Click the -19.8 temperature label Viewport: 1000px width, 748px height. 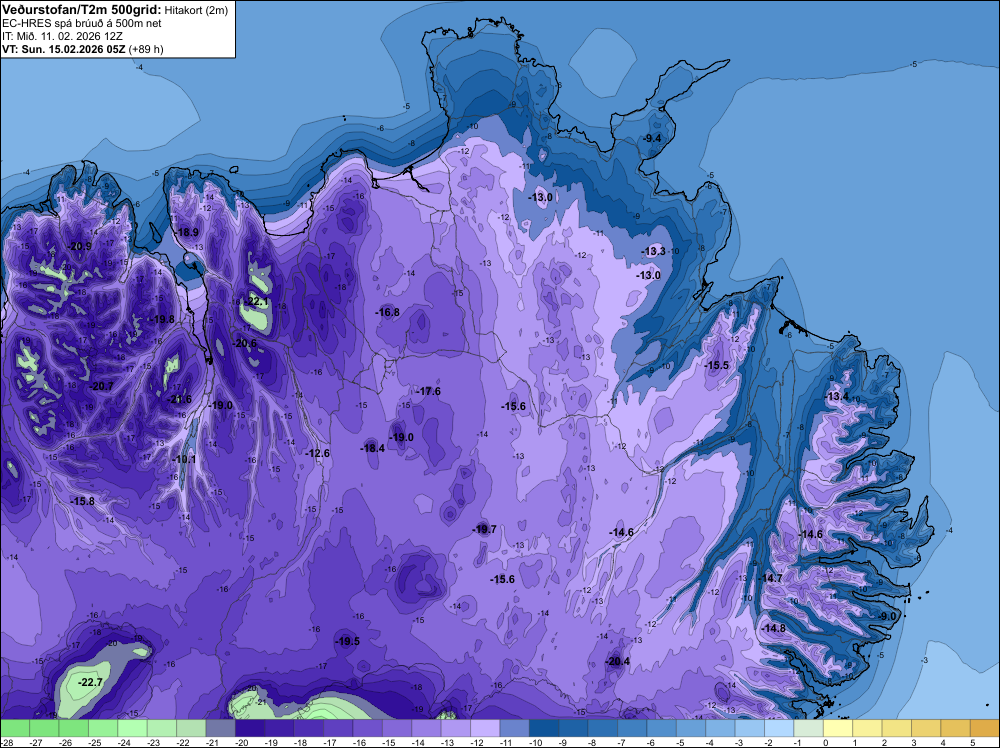163,319
